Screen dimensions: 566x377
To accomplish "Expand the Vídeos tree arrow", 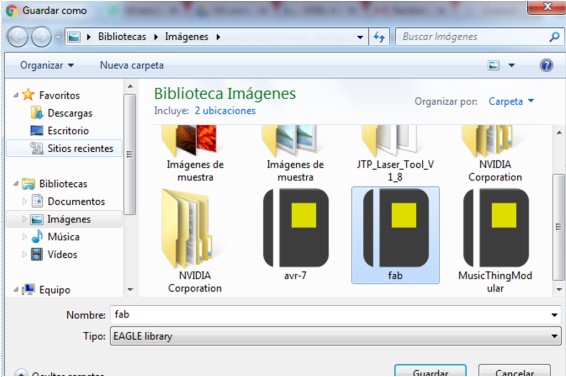I will [24, 254].
